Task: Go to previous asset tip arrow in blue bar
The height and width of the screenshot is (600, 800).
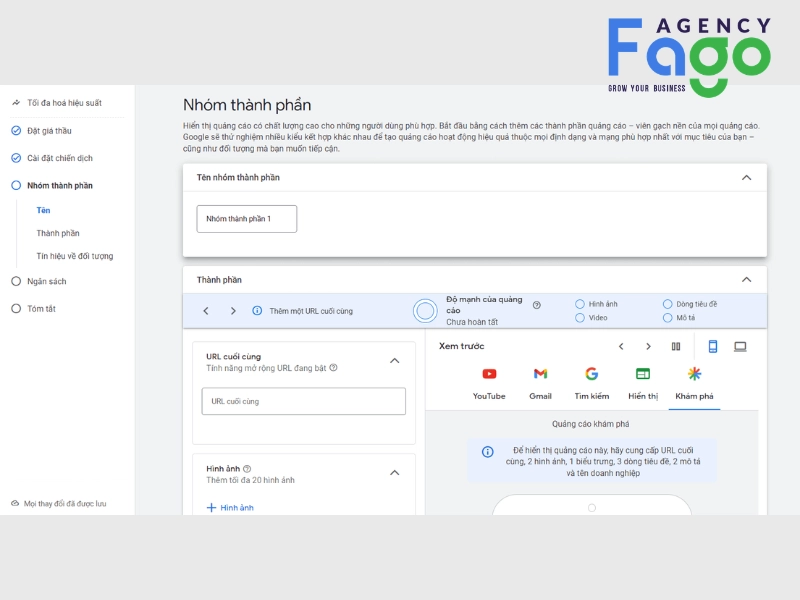Action: 206,311
